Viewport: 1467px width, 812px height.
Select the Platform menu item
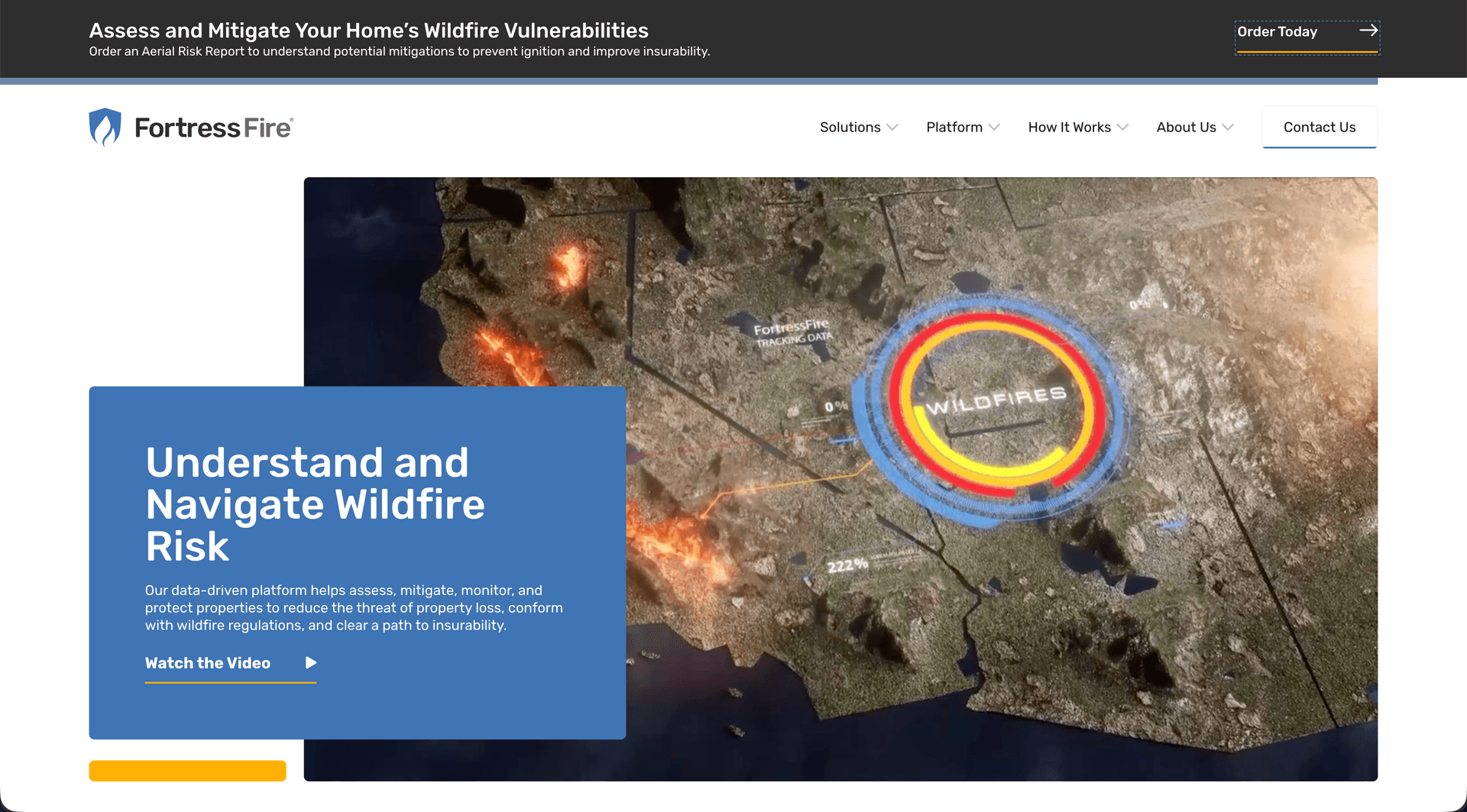954,128
